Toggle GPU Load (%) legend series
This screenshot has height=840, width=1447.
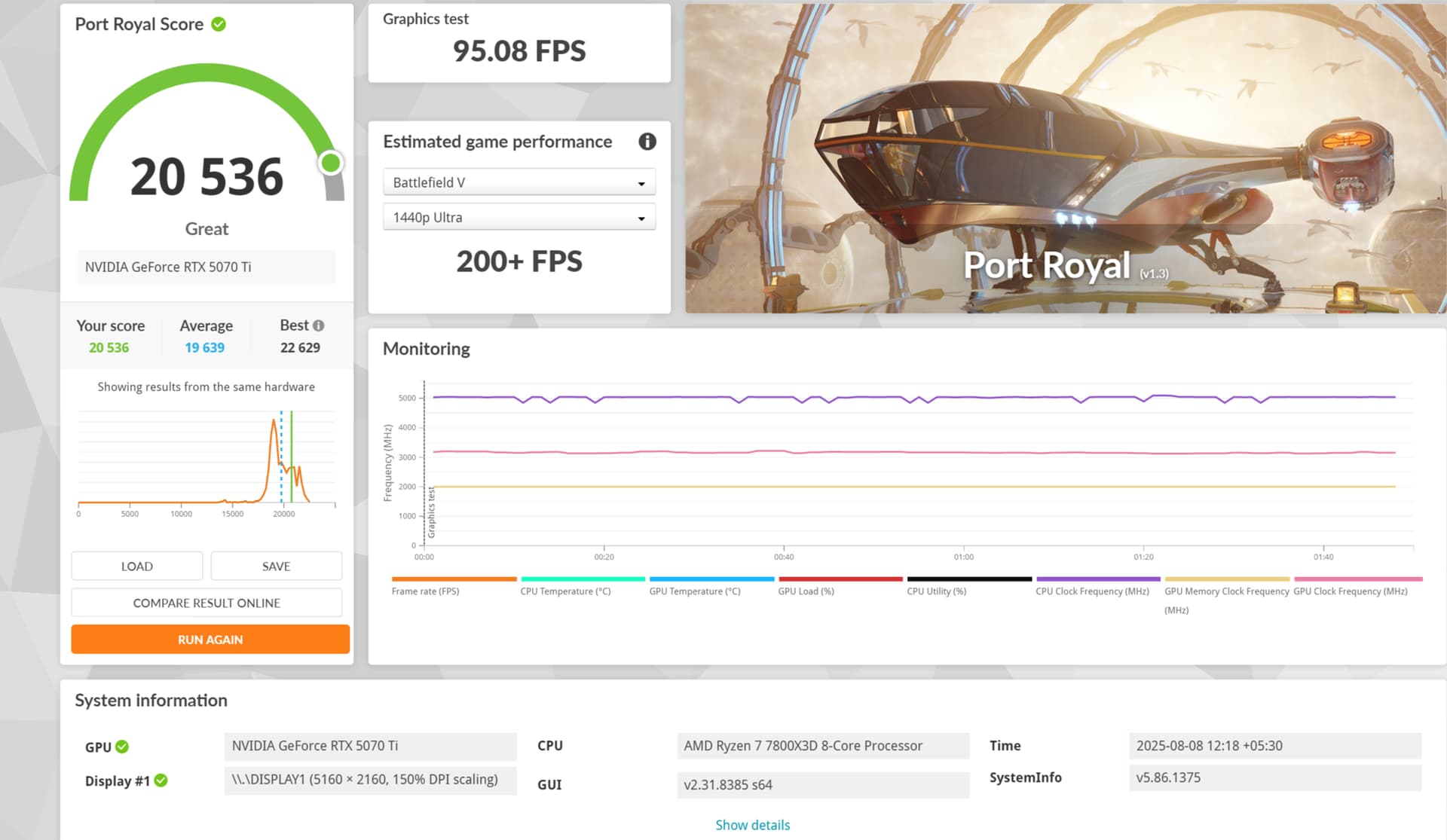click(x=806, y=591)
